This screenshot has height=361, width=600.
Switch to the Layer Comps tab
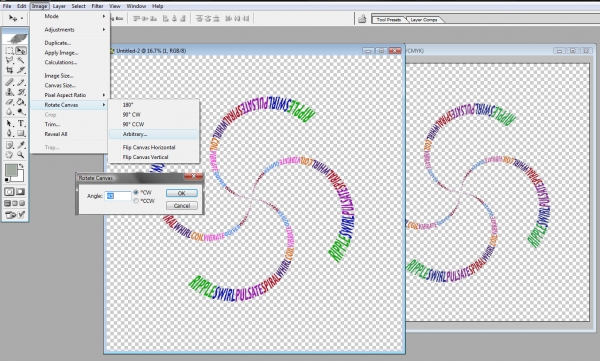[424, 20]
